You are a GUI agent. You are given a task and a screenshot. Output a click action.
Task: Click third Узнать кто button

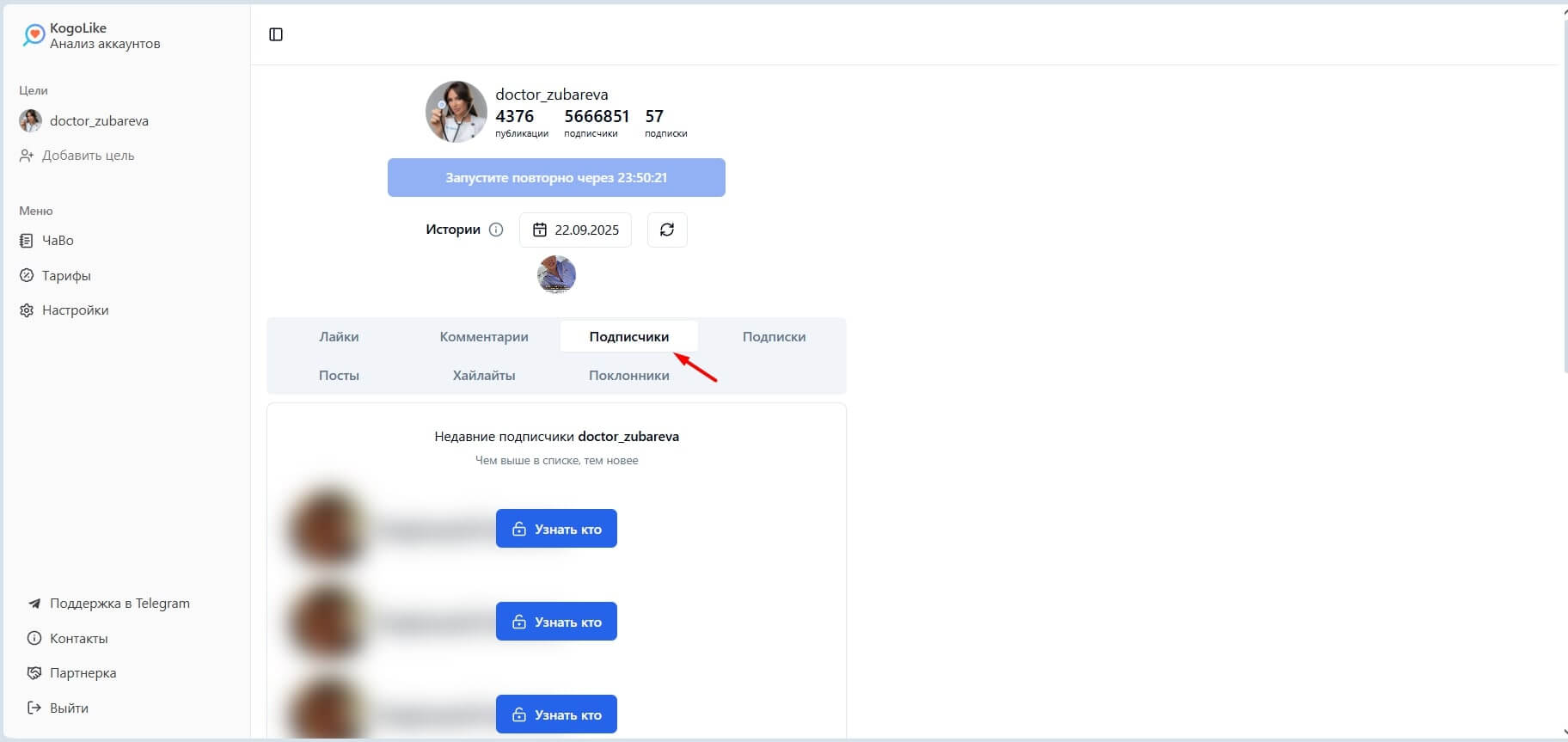pos(556,714)
